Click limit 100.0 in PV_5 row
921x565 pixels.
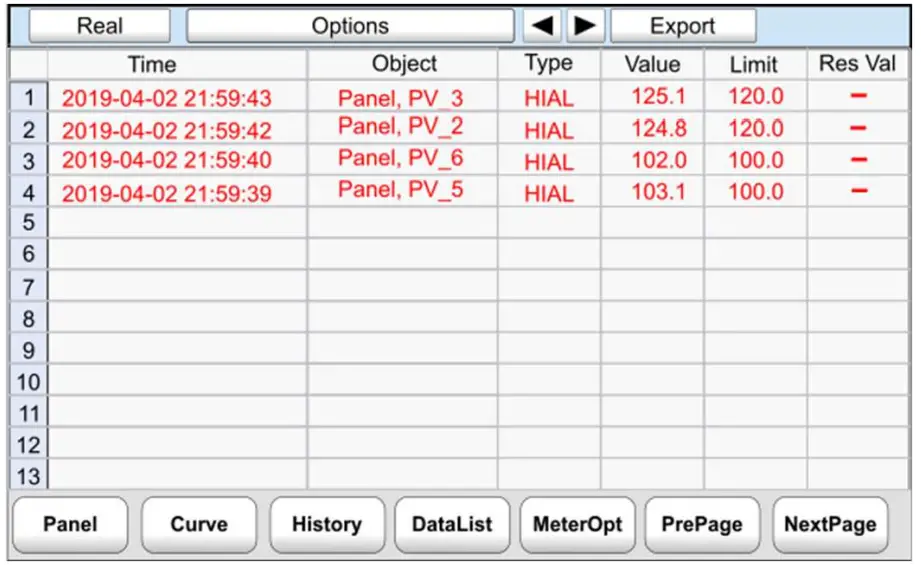[x=756, y=191]
